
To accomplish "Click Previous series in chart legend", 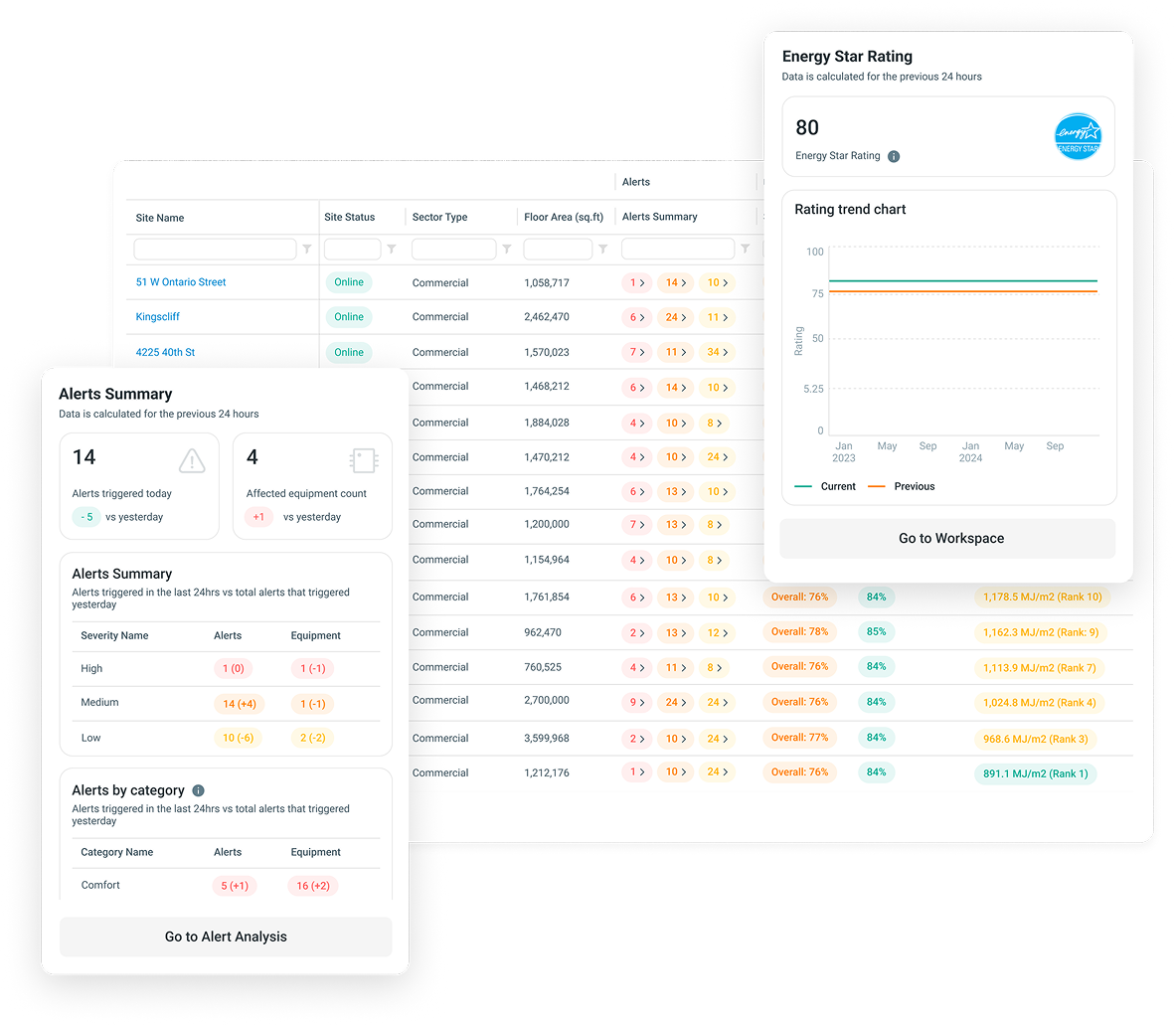I will coord(902,486).
